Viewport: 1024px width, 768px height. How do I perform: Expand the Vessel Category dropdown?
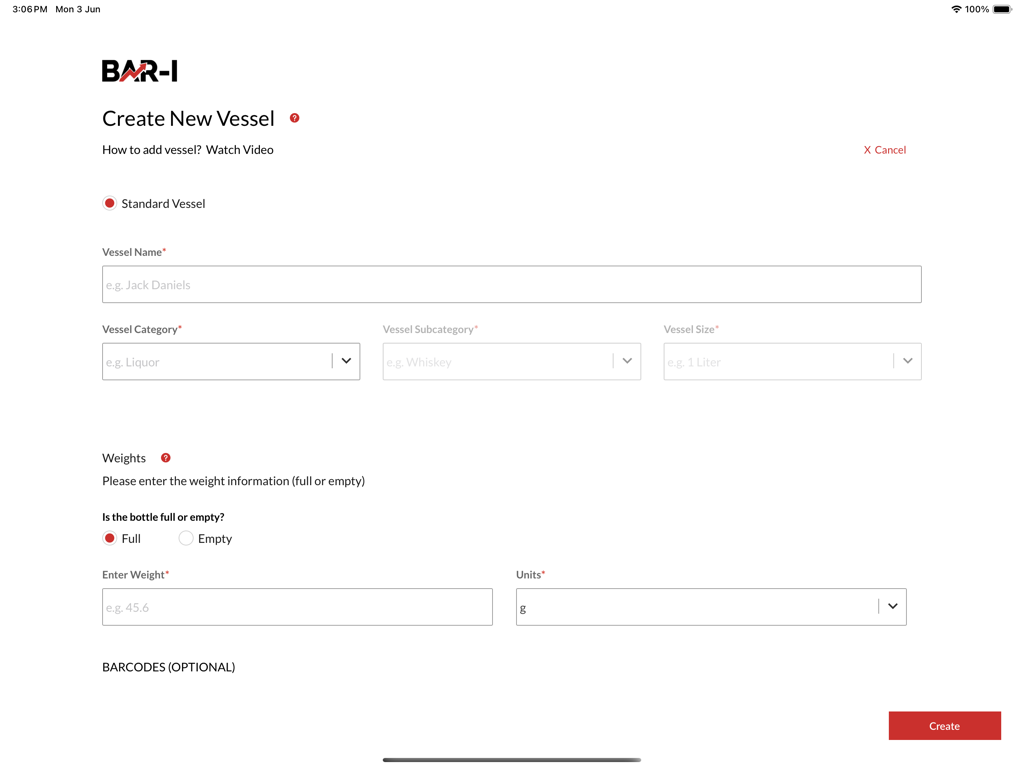click(346, 361)
